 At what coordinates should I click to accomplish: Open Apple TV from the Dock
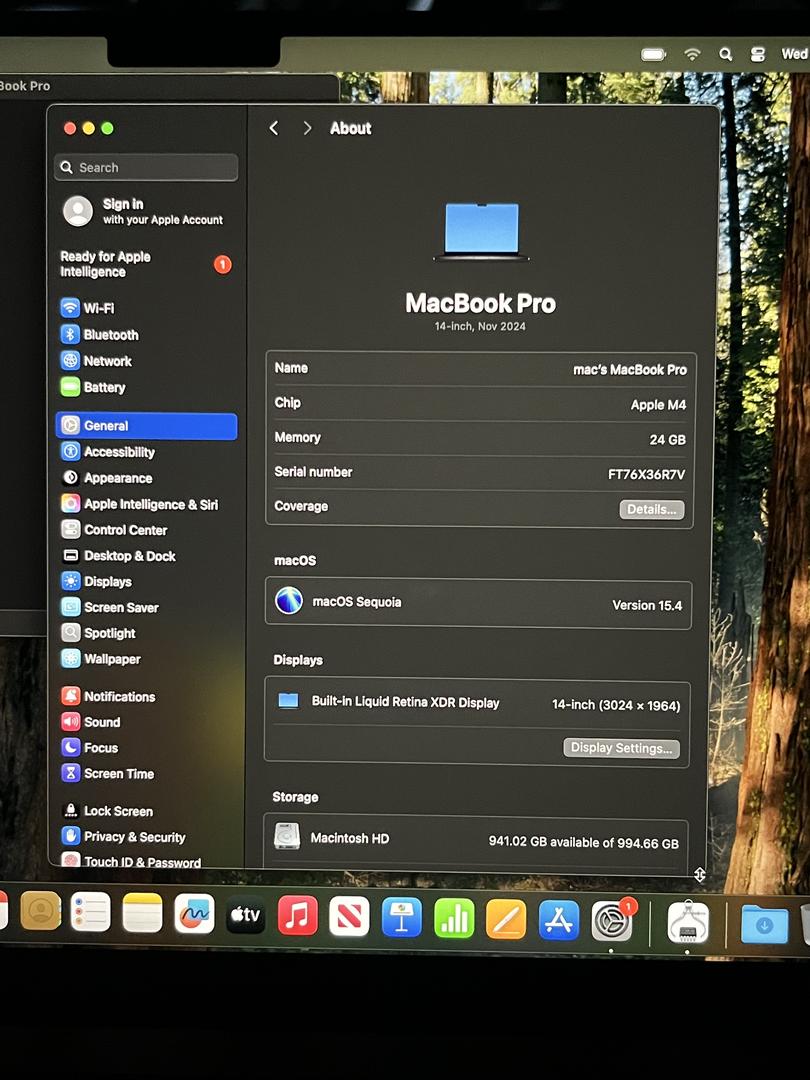pos(245,915)
